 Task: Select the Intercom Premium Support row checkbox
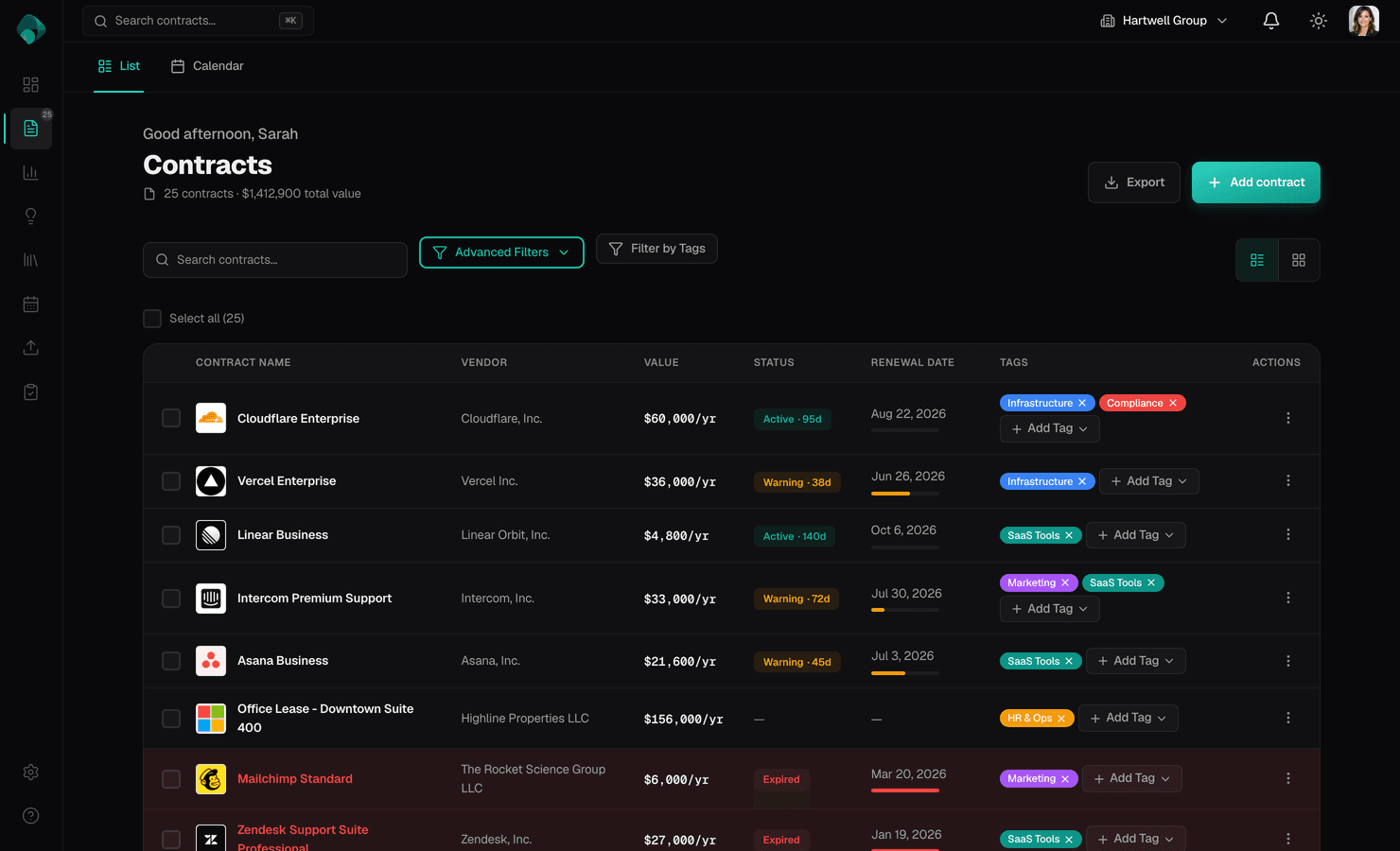tap(171, 599)
